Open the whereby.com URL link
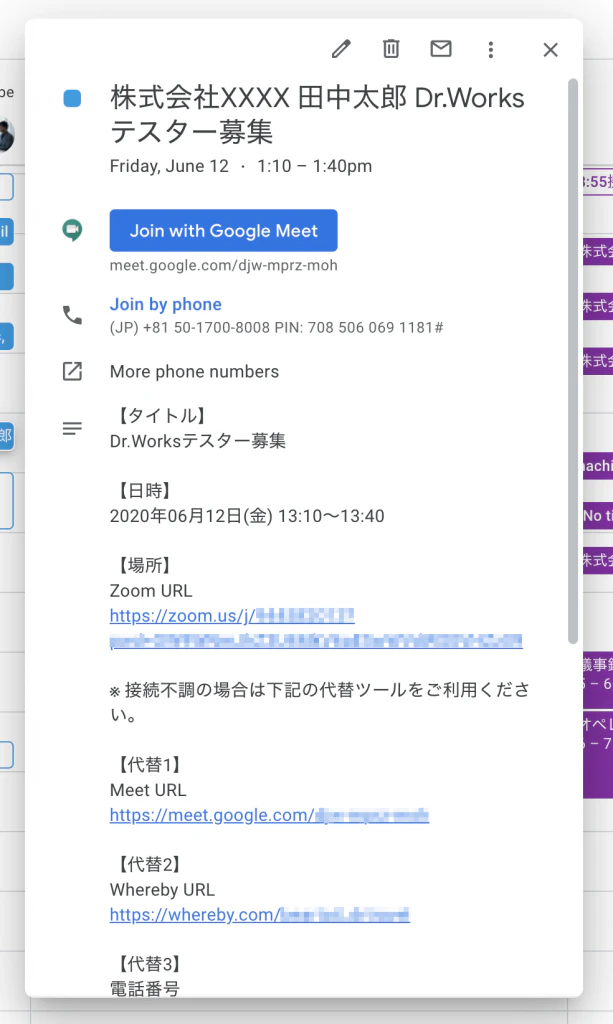Image resolution: width=613 pixels, height=1024 pixels. [259, 914]
